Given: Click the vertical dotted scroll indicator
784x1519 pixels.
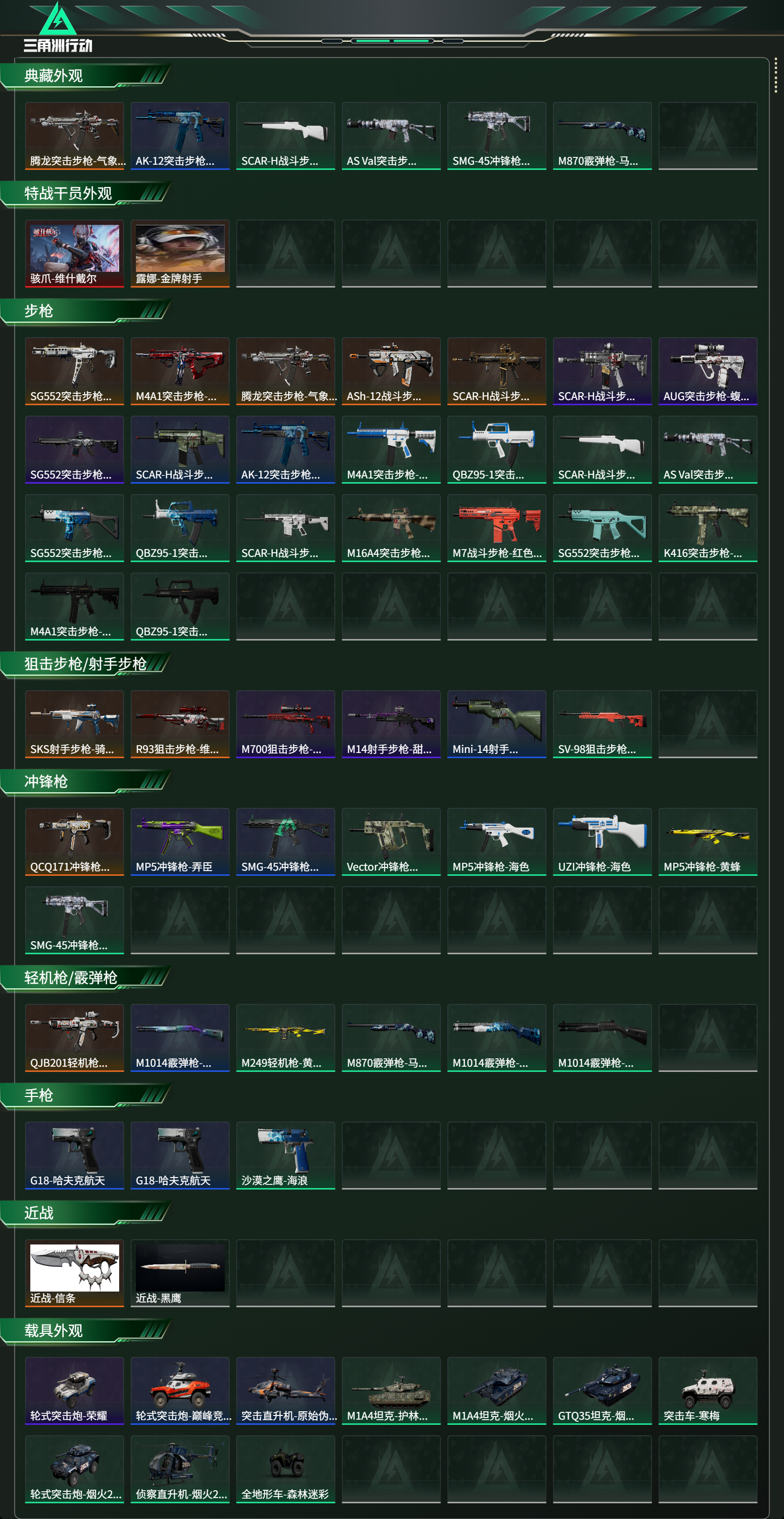Looking at the screenshot, I should point(775,75).
